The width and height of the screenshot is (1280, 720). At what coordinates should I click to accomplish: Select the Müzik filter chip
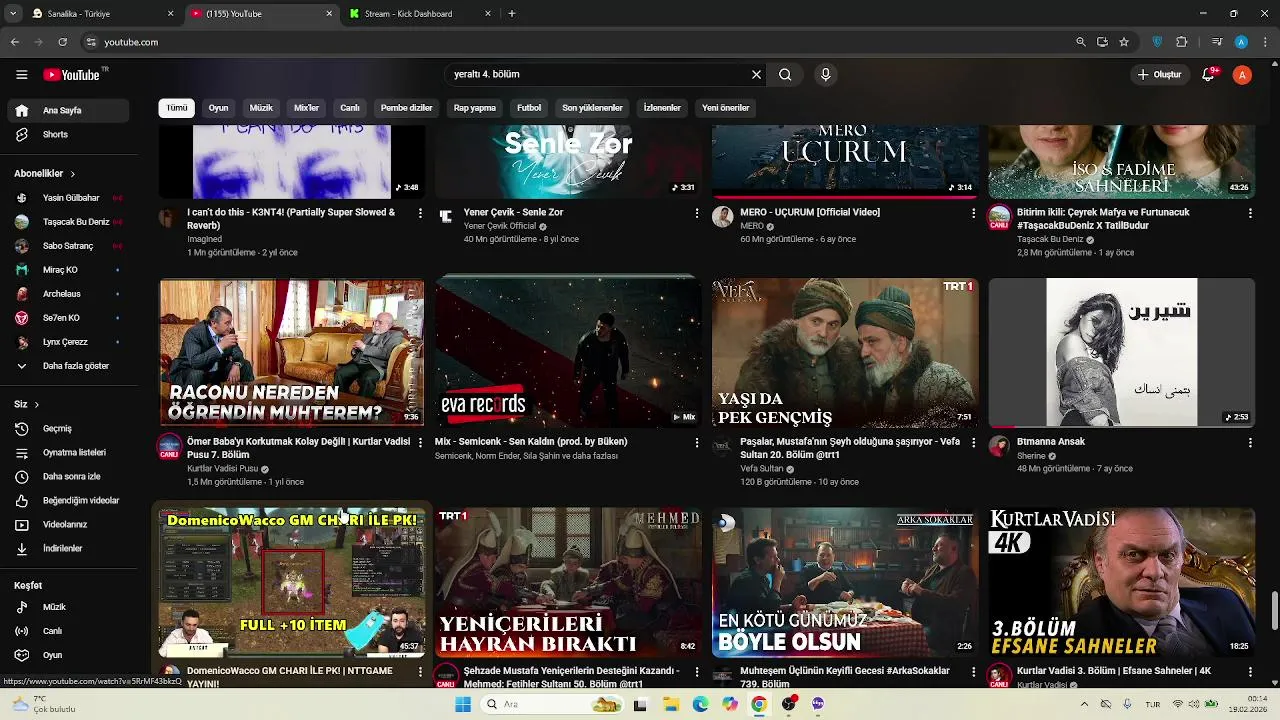(261, 108)
